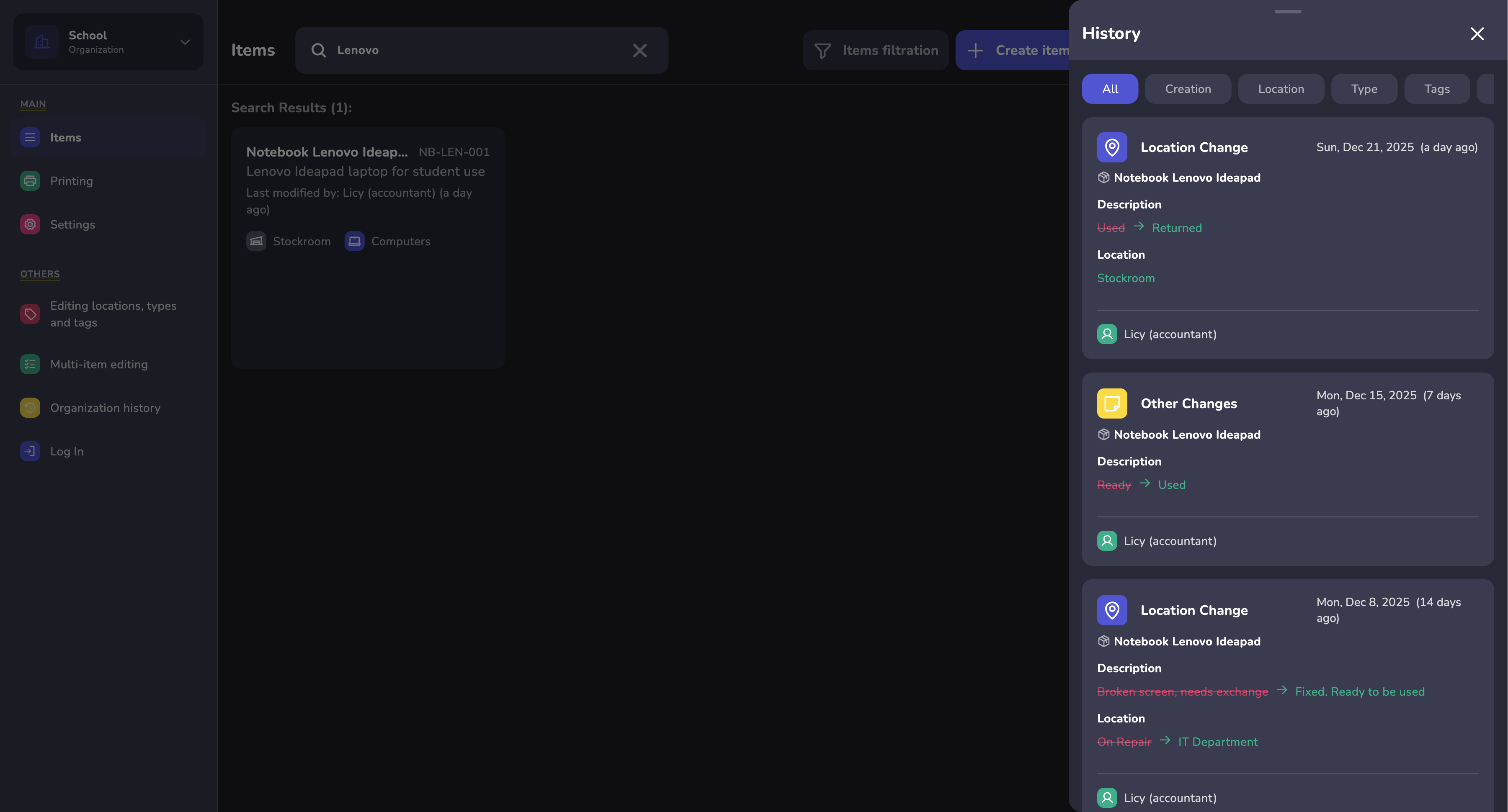Screen dimensions: 1508x812
Task: Collapse the OTHERS sidebar section
Action: 40,274
